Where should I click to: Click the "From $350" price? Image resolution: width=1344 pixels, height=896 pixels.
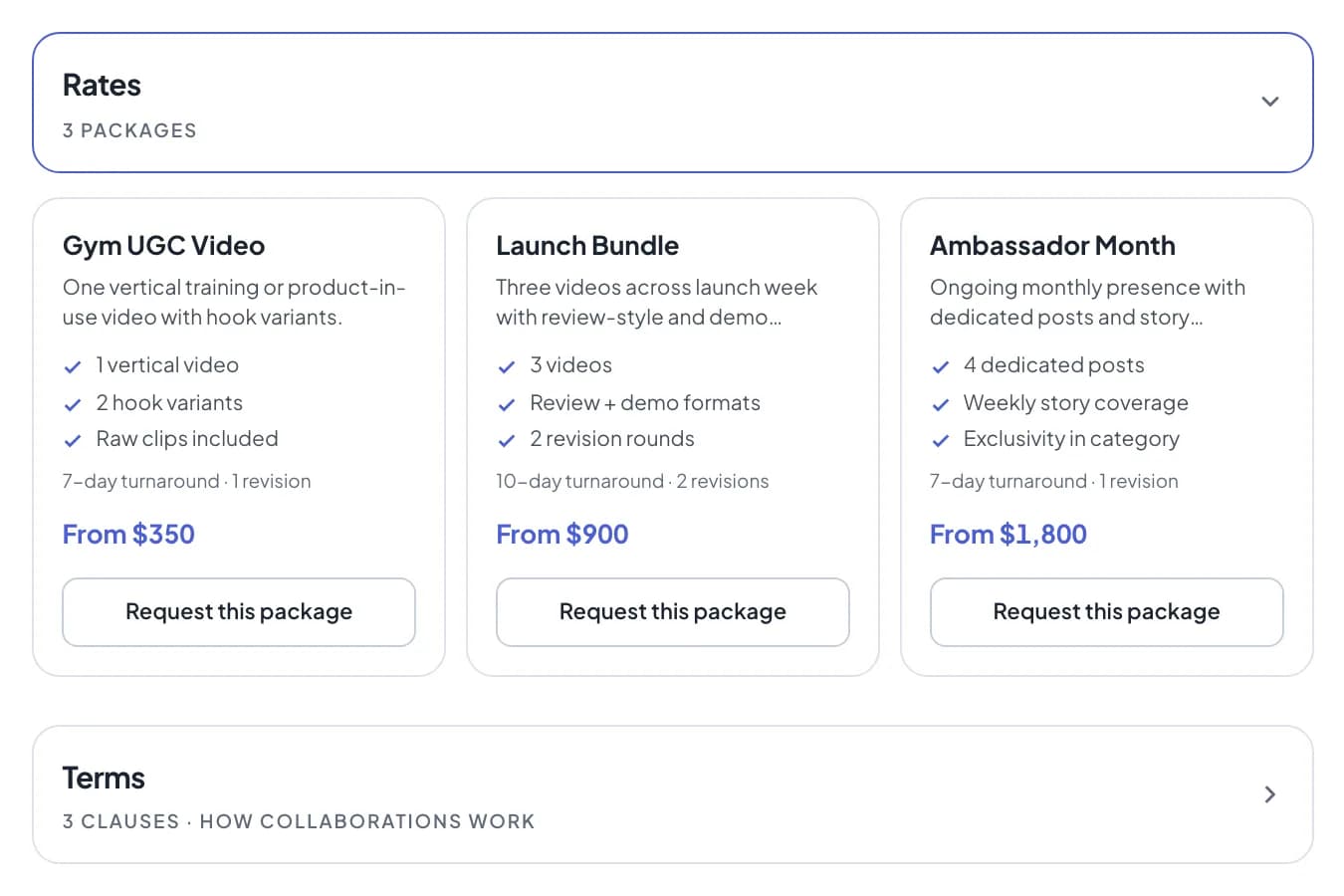[x=128, y=535]
